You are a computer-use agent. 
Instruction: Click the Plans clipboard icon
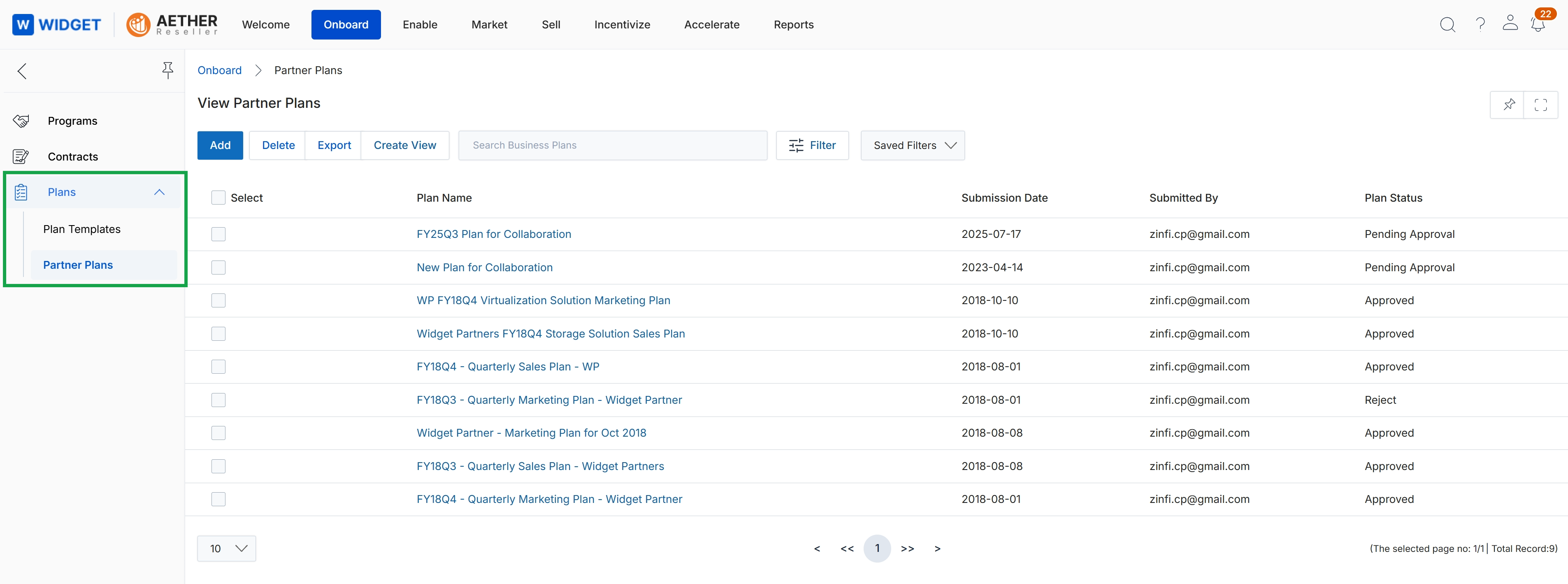[x=21, y=192]
